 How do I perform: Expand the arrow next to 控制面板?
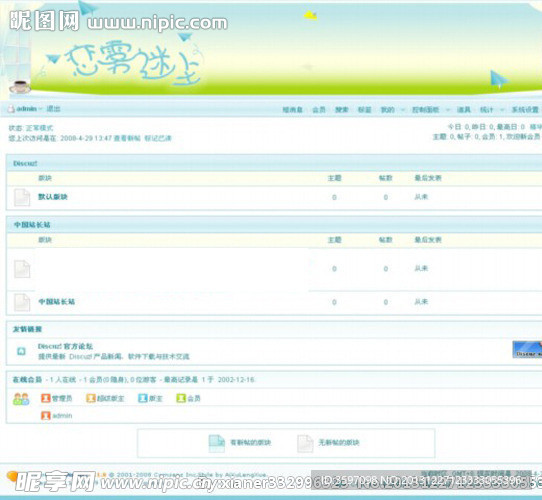[x=447, y=110]
